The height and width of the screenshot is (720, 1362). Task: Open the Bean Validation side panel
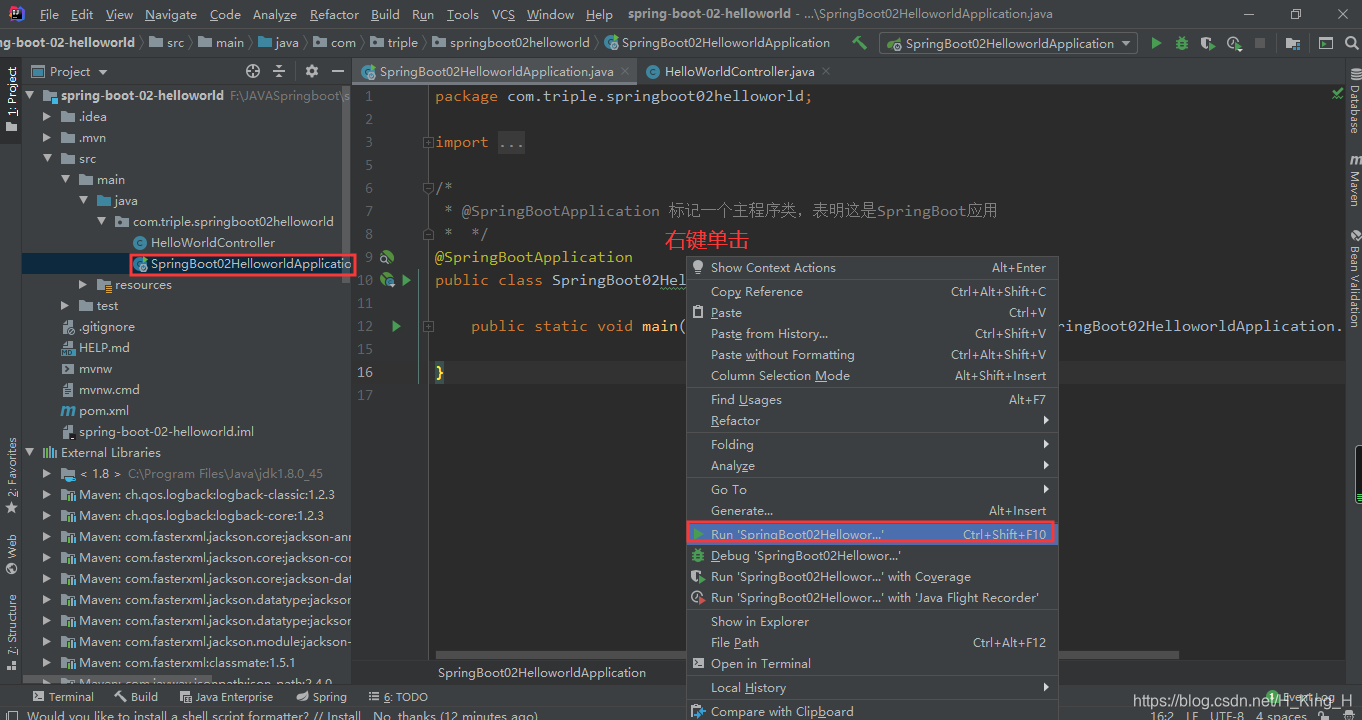[1354, 280]
